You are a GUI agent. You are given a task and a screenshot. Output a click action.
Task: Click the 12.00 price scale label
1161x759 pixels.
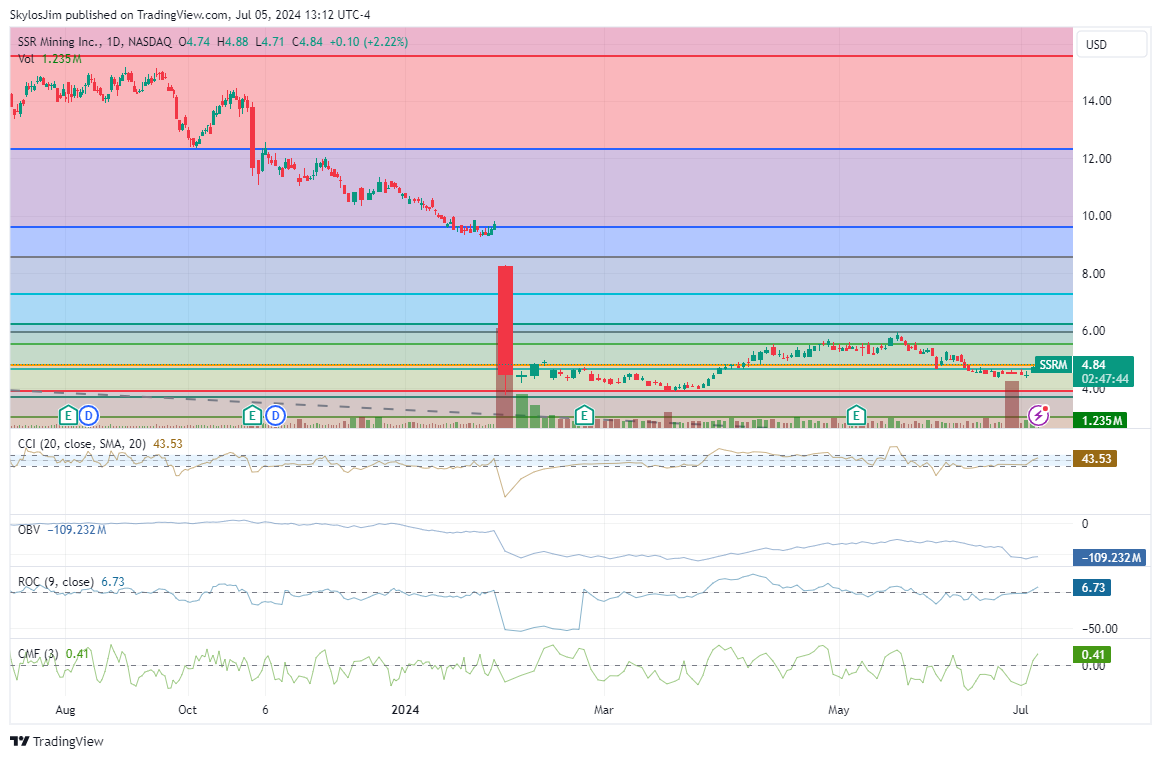click(1097, 158)
